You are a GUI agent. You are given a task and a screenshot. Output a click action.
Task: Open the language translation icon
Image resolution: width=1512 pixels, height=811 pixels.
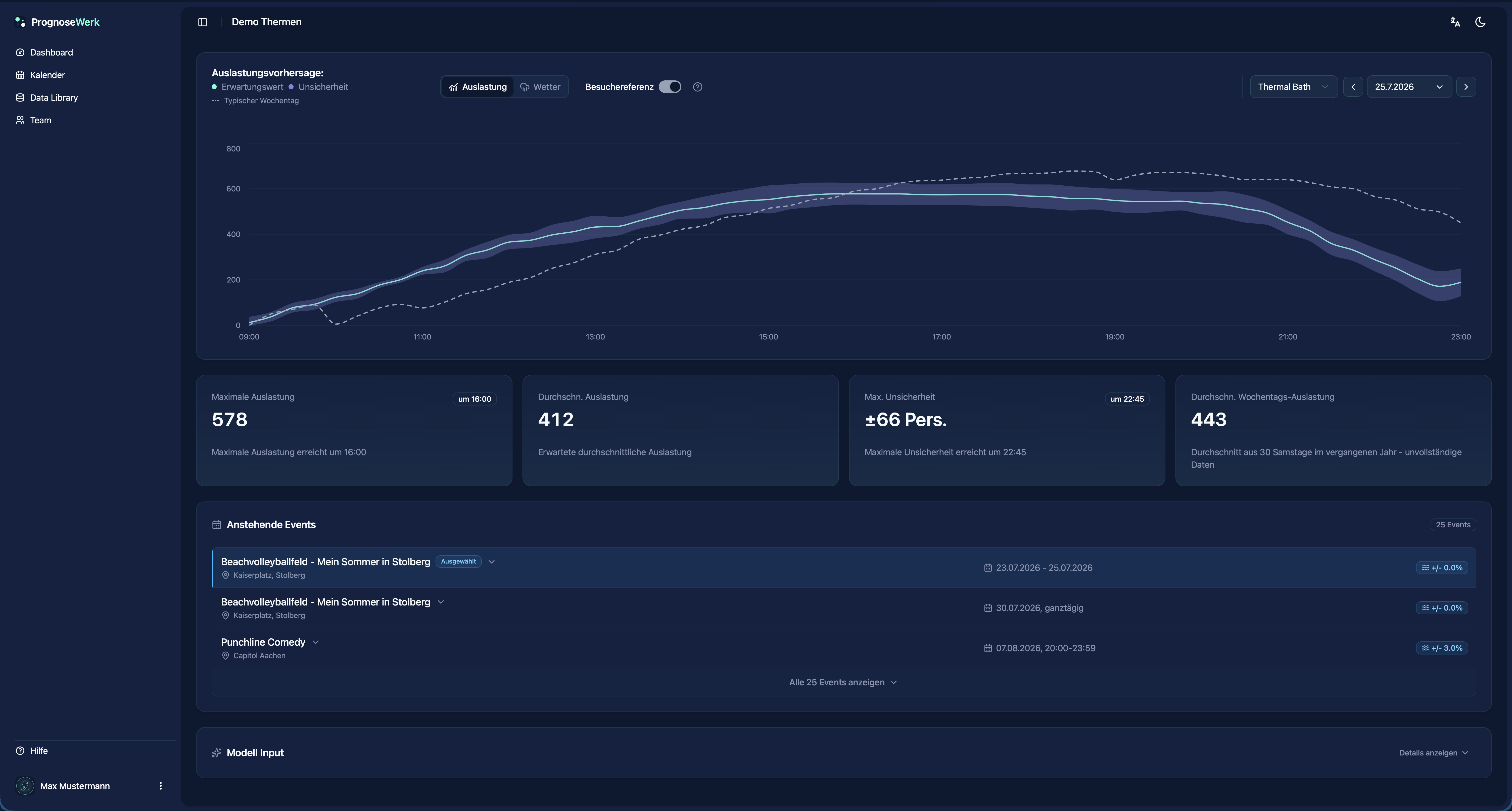coord(1455,22)
